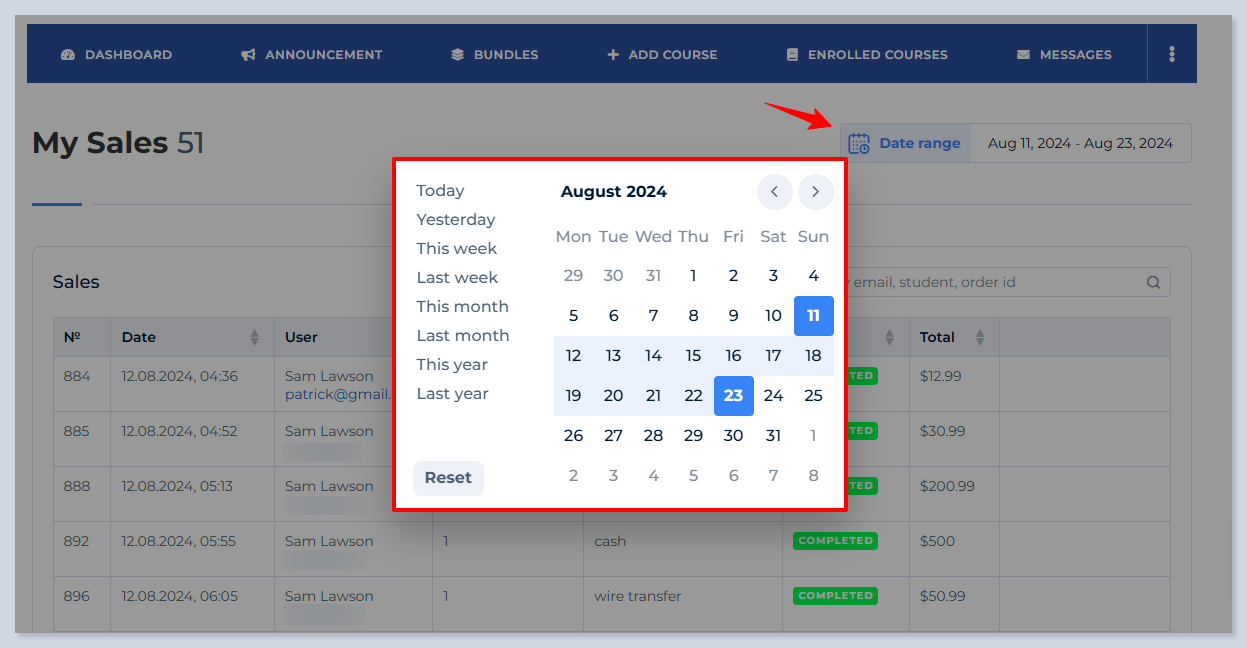Click the Dashboard gauge icon
The width and height of the screenshot is (1247, 648).
(x=68, y=55)
